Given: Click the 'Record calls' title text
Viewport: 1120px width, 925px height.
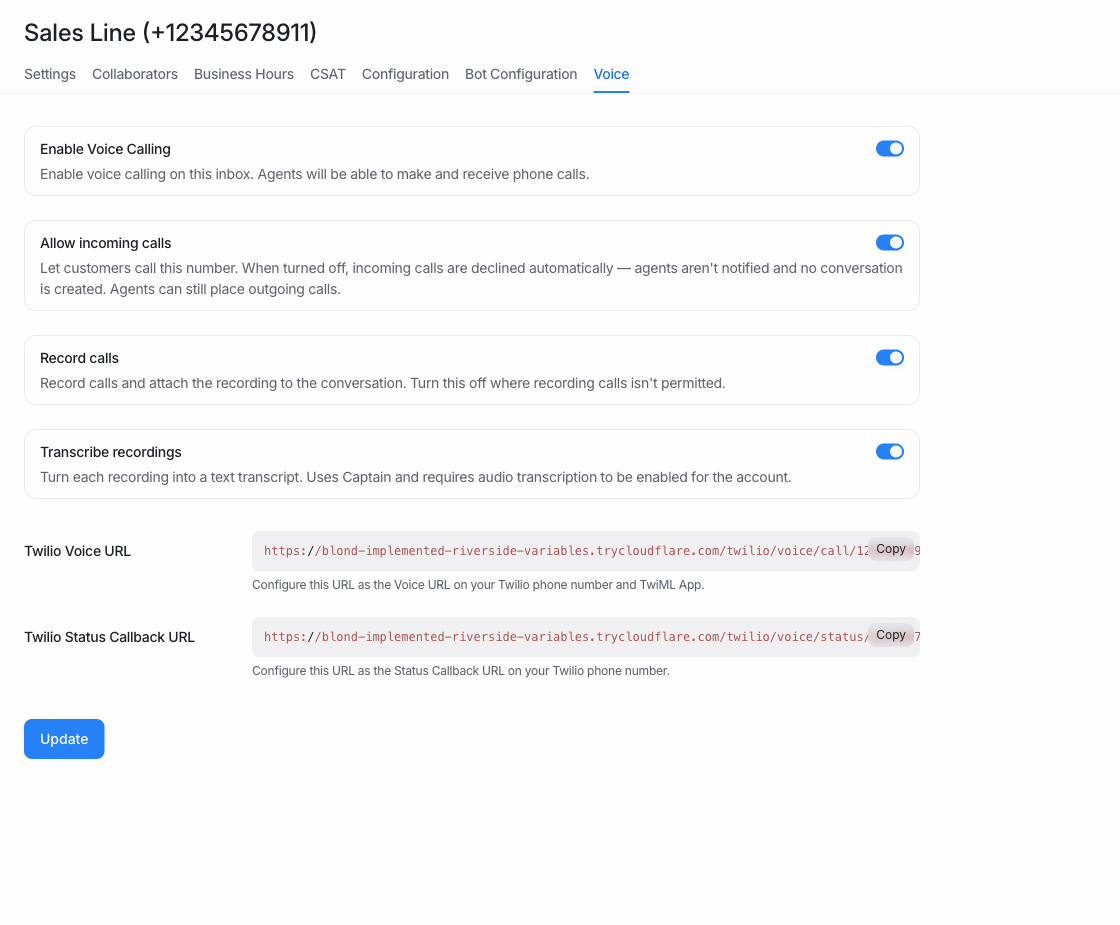Looking at the screenshot, I should click(79, 359).
